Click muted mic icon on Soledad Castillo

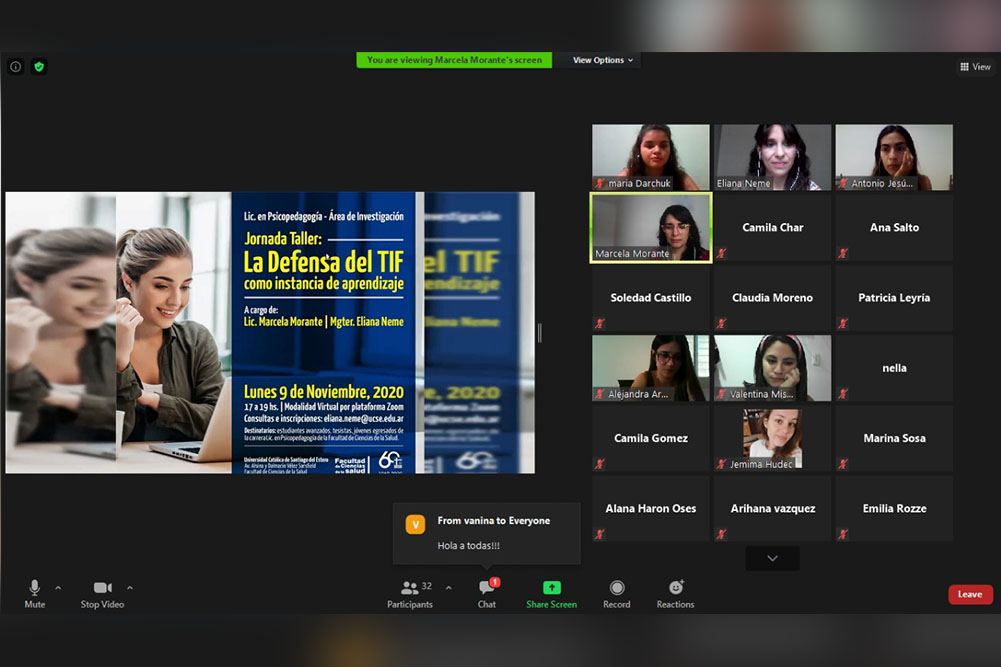click(x=599, y=324)
